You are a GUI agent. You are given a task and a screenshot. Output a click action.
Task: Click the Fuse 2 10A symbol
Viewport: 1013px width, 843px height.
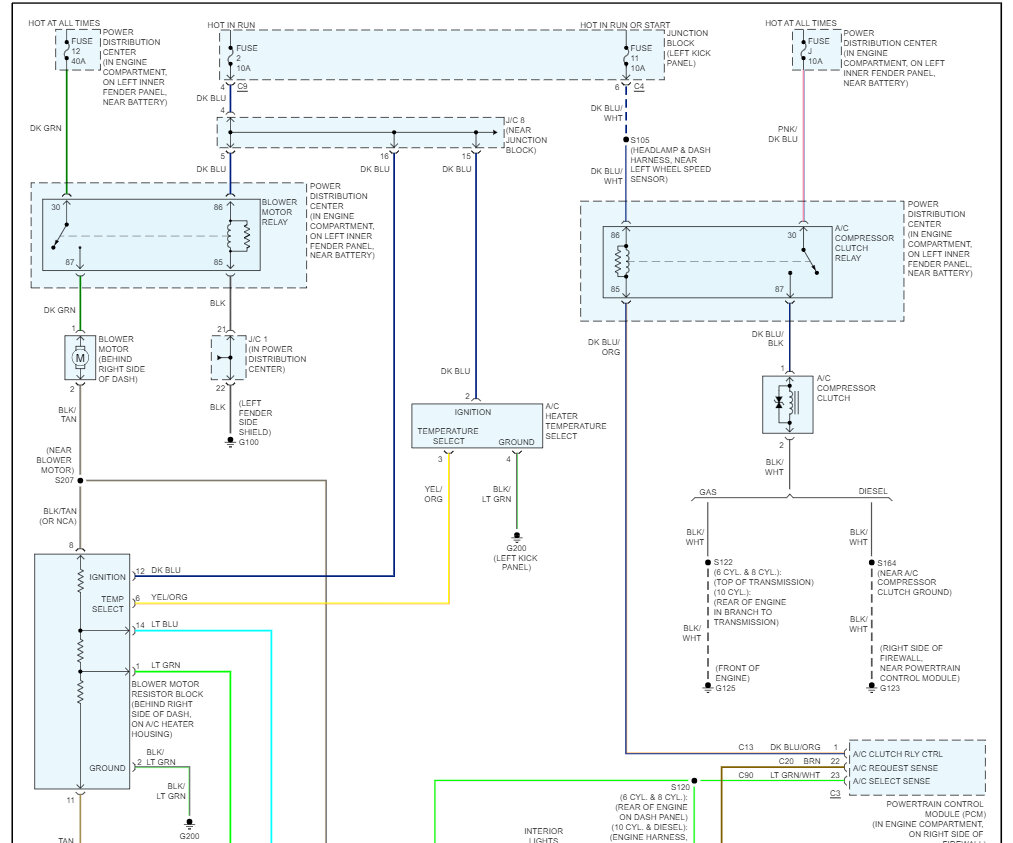[x=231, y=57]
